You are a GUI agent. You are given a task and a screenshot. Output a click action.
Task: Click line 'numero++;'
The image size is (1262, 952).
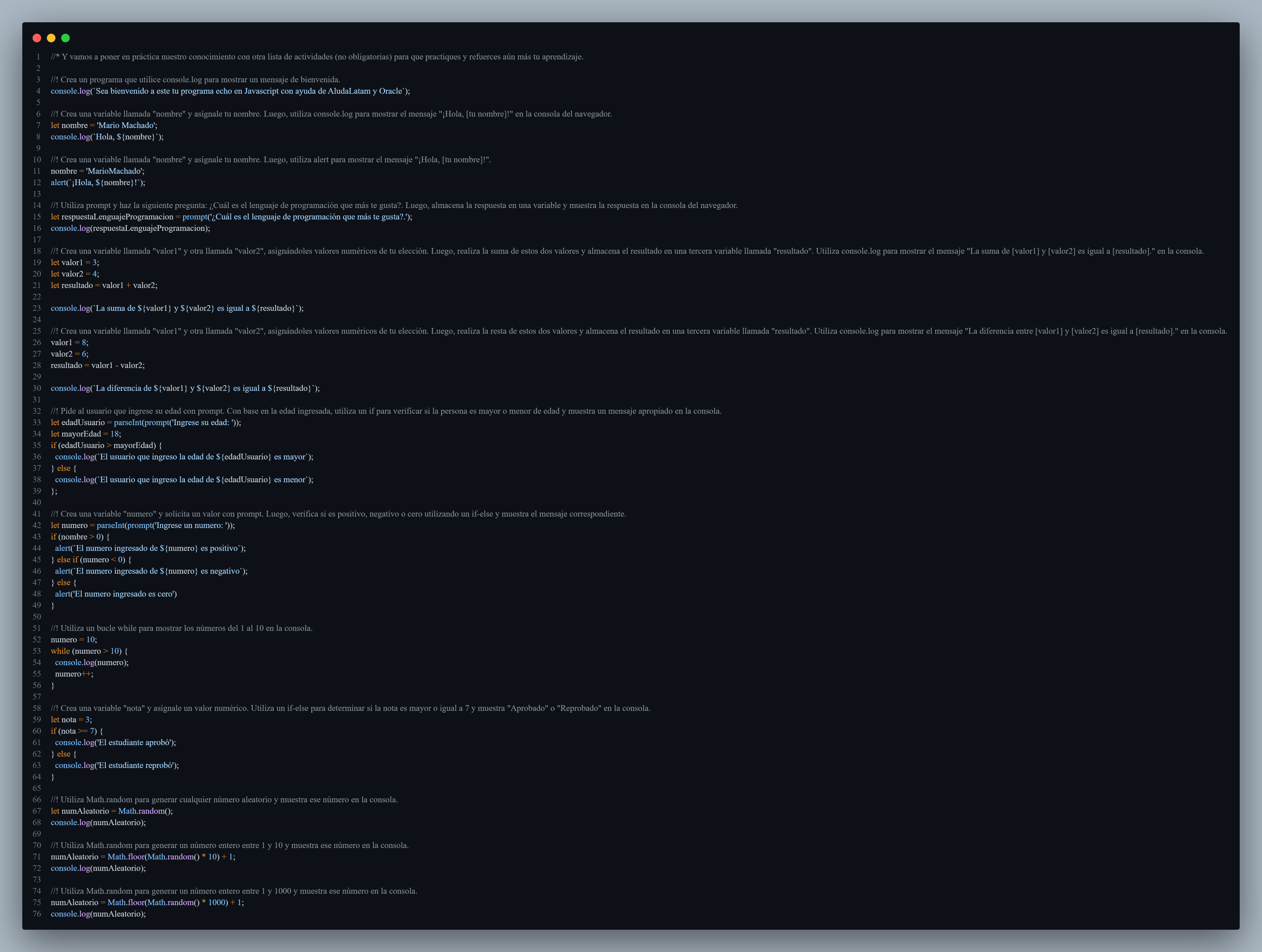click(x=74, y=674)
